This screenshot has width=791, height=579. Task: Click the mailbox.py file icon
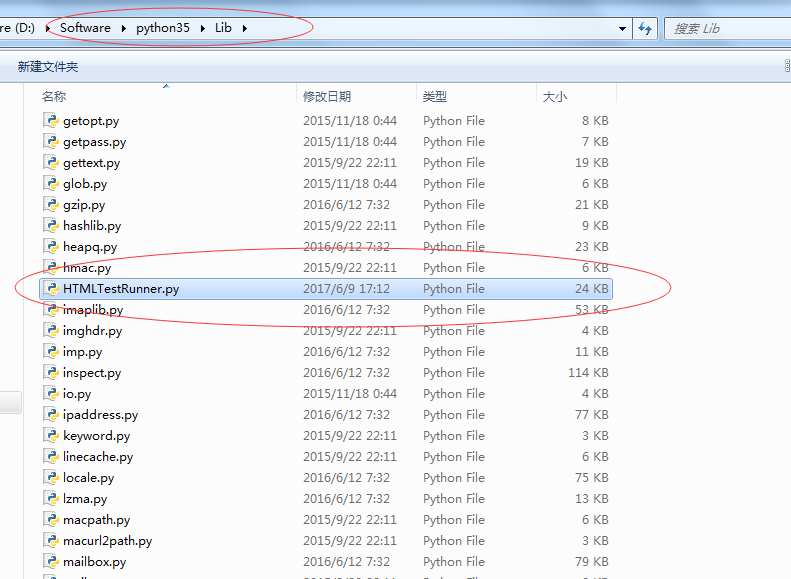[x=51, y=561]
